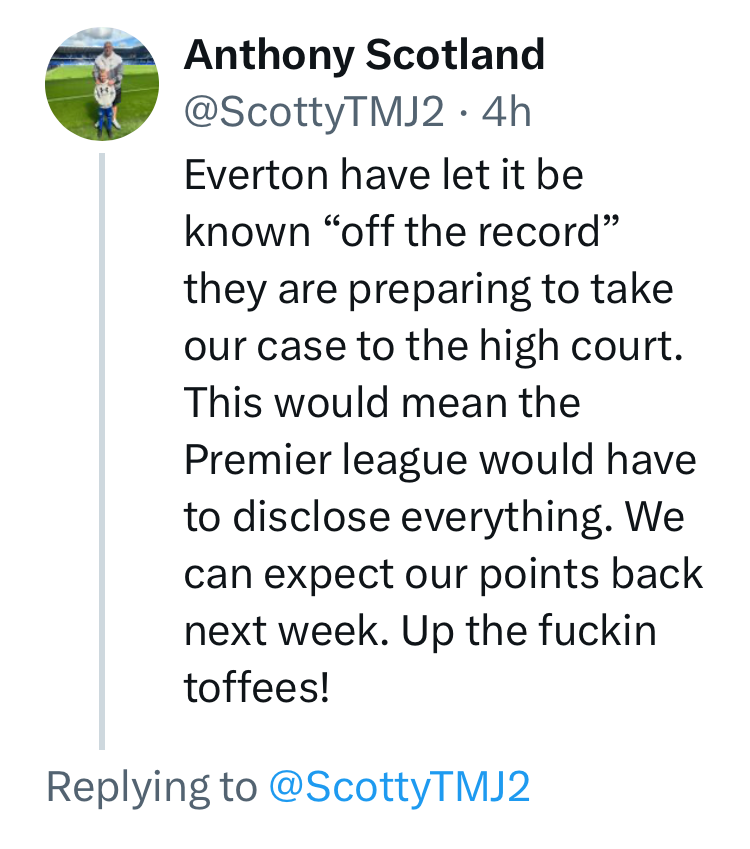Click the vertical thread connector line
Viewport: 750px width, 849px height.
pyautogui.click(x=102, y=451)
